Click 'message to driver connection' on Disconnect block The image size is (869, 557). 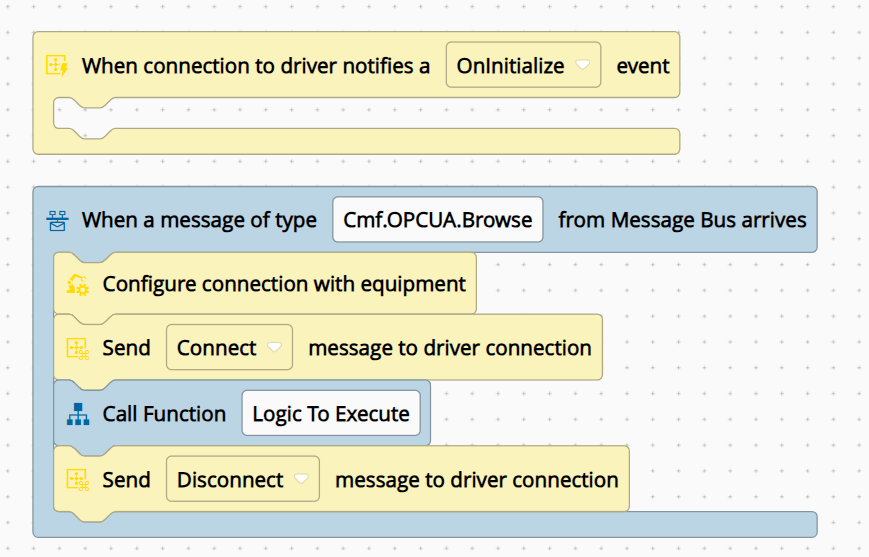477,480
